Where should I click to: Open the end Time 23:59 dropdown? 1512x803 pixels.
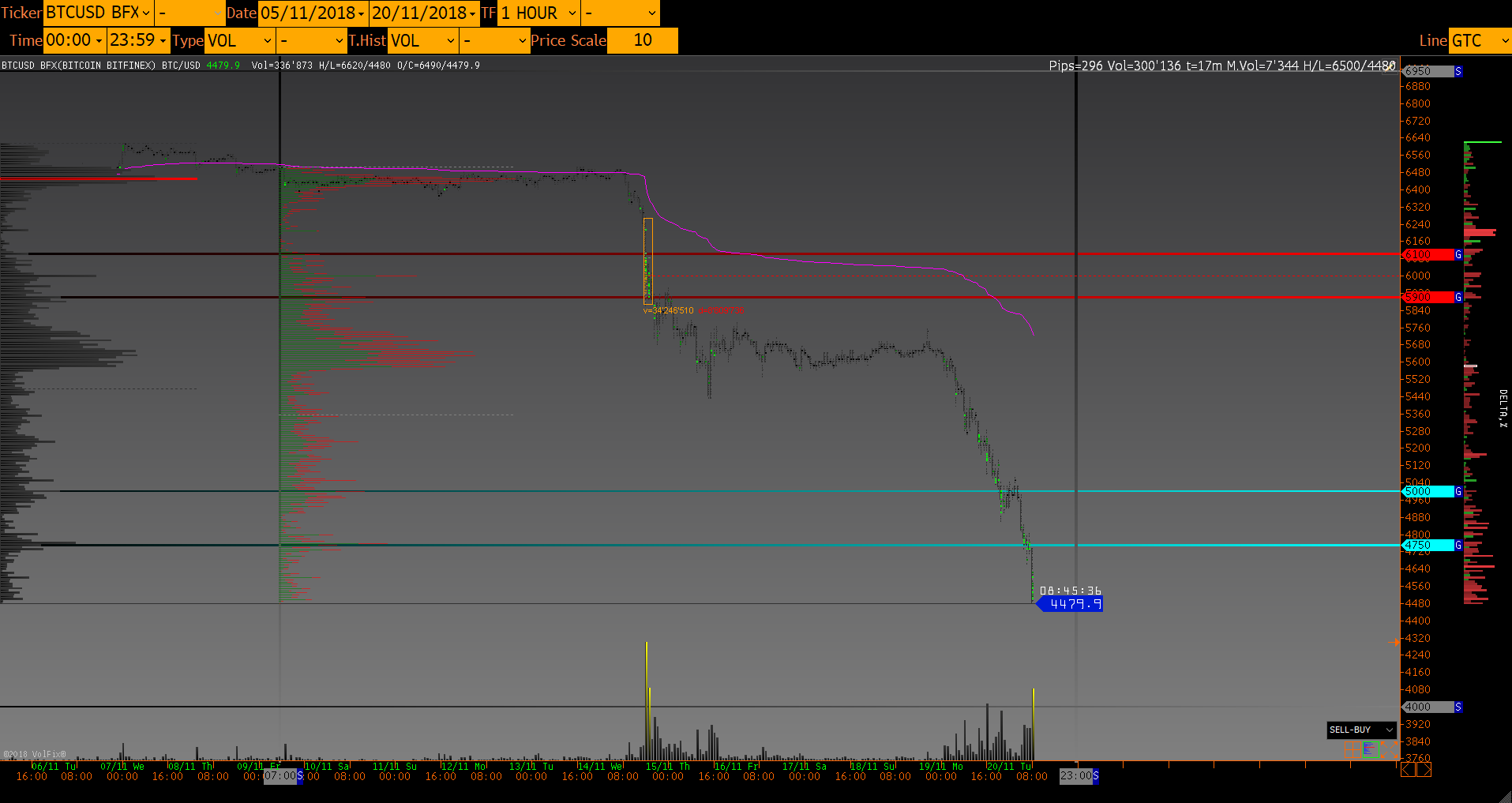139,40
